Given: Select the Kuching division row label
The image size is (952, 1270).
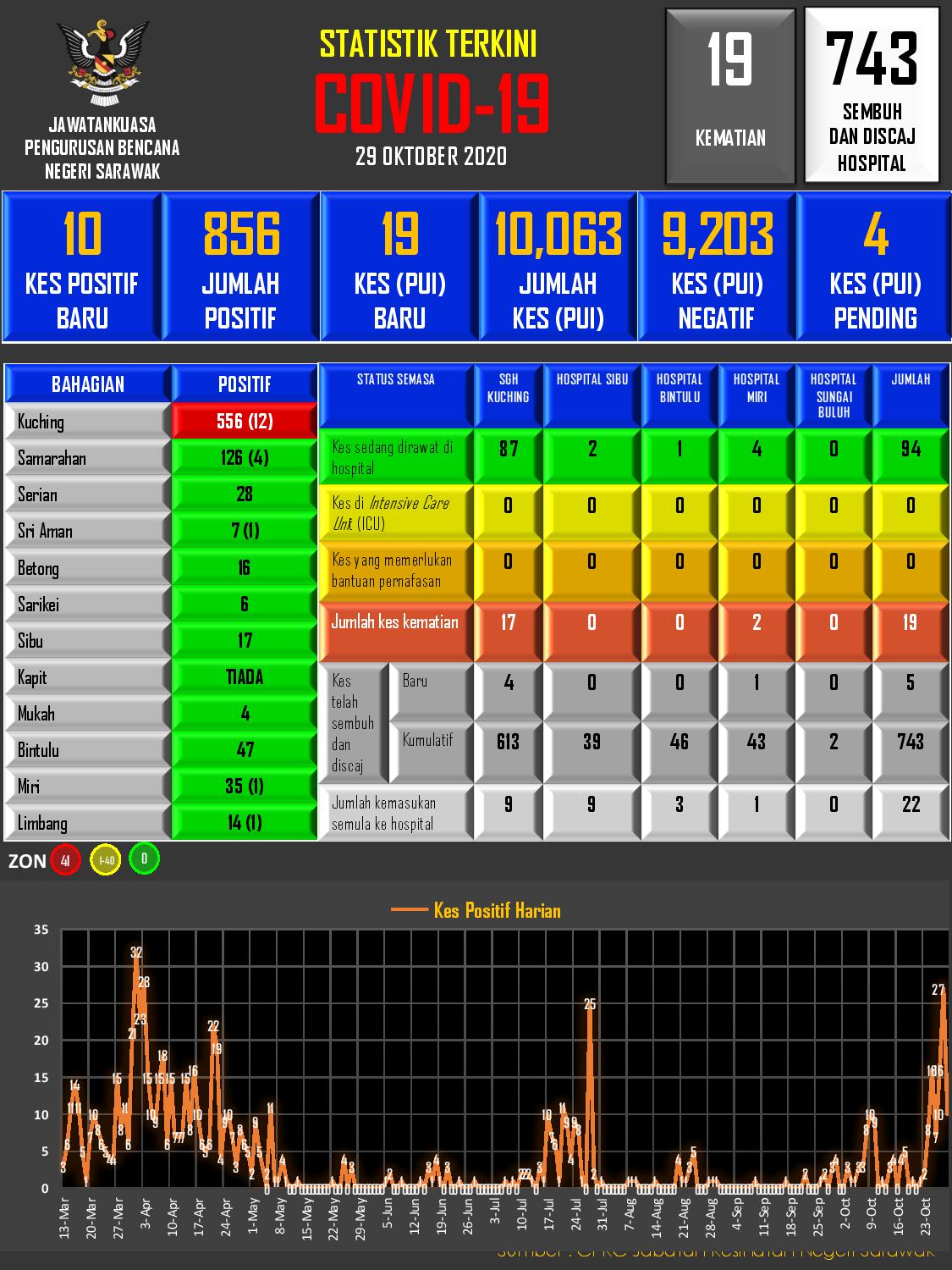Looking at the screenshot, I should [88, 422].
